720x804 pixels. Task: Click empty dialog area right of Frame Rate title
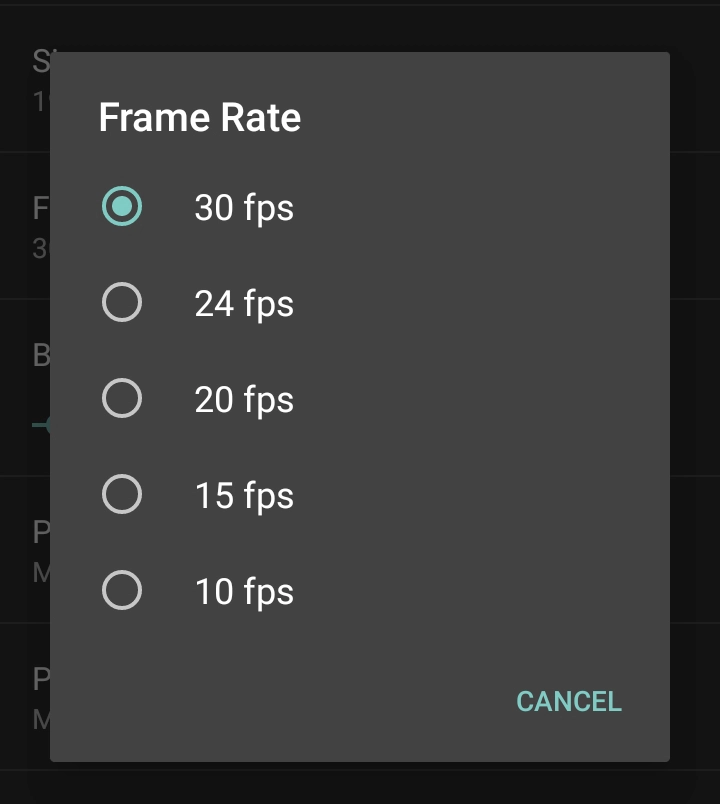pos(480,118)
